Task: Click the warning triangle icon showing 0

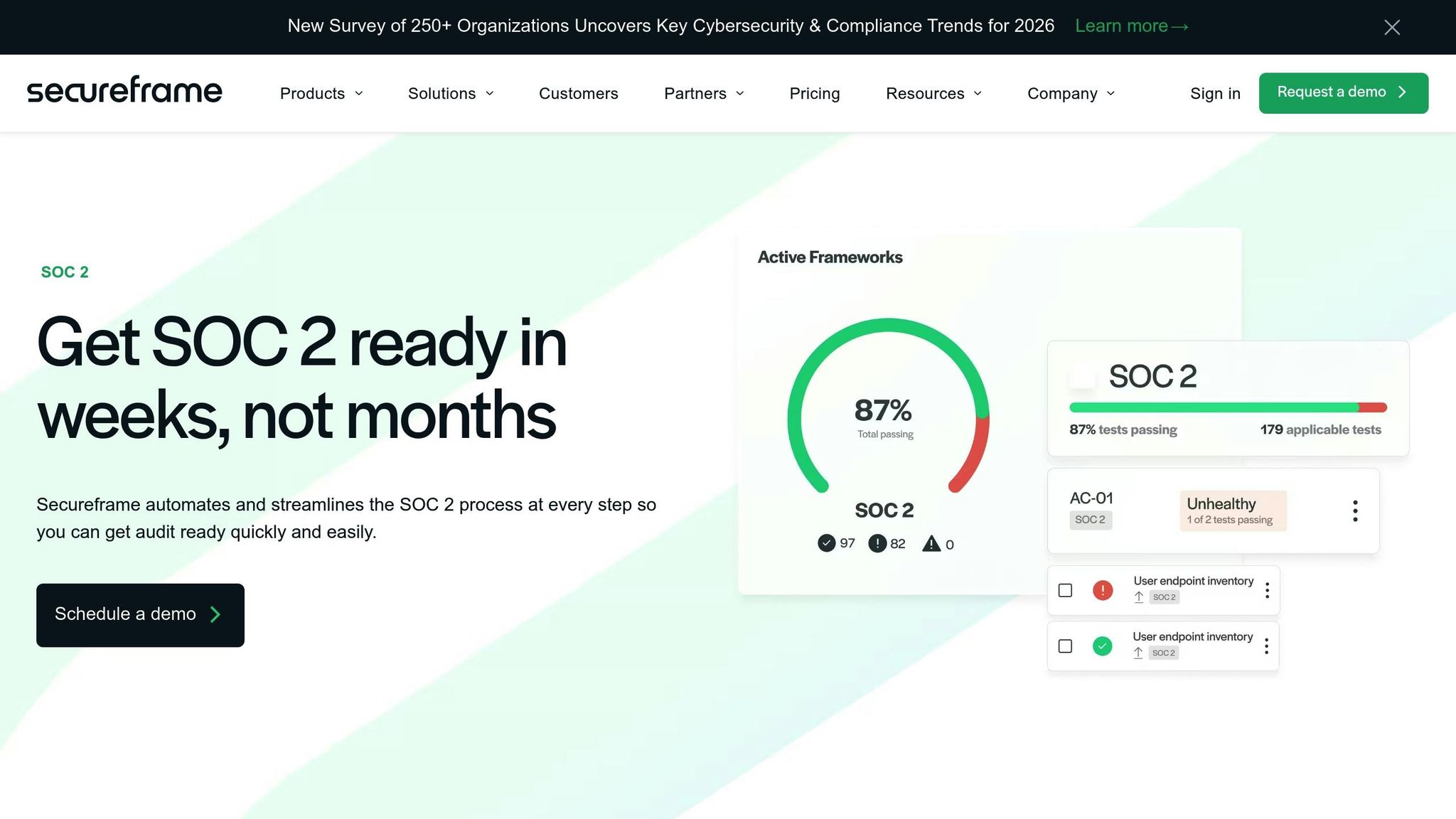Action: click(x=931, y=544)
